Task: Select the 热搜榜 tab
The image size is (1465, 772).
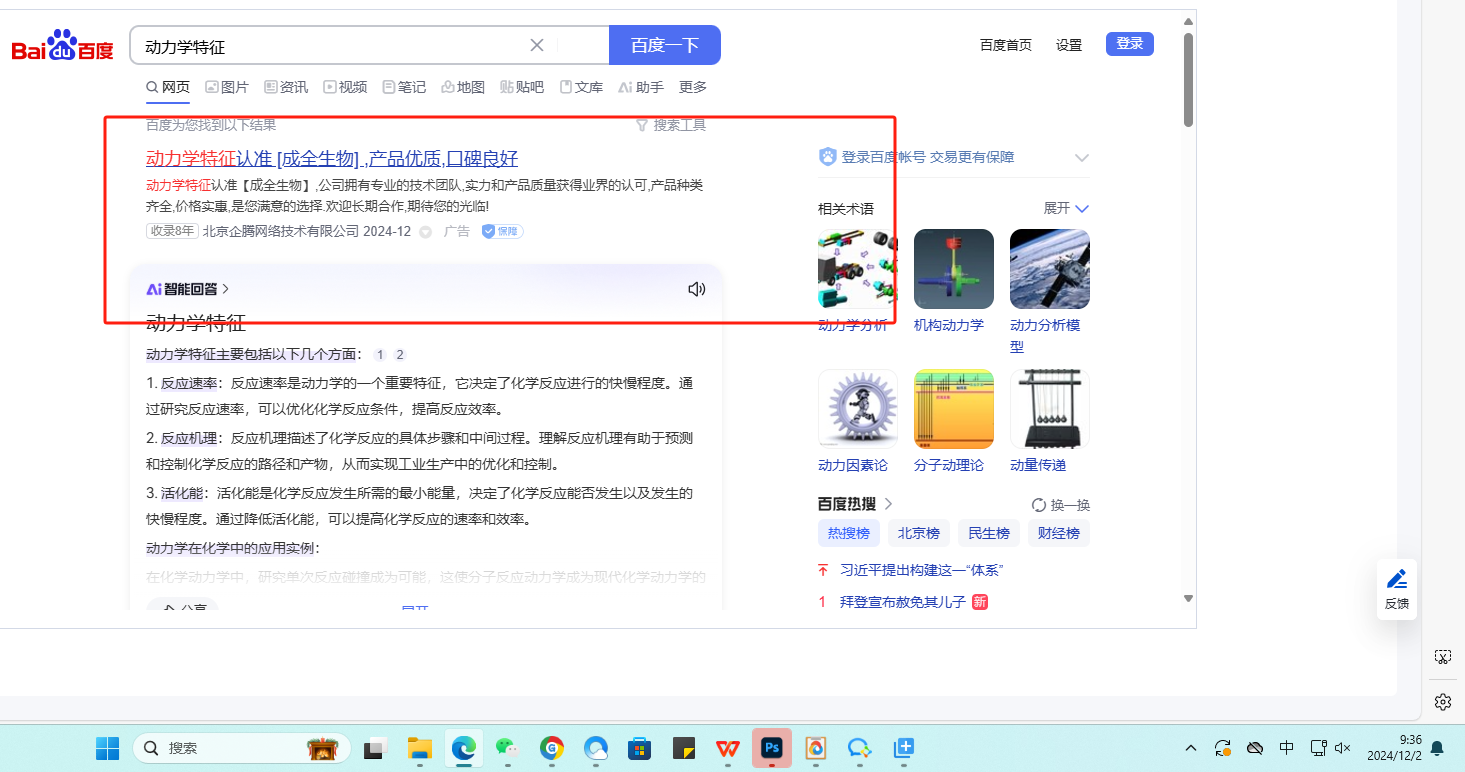Action: tap(849, 533)
